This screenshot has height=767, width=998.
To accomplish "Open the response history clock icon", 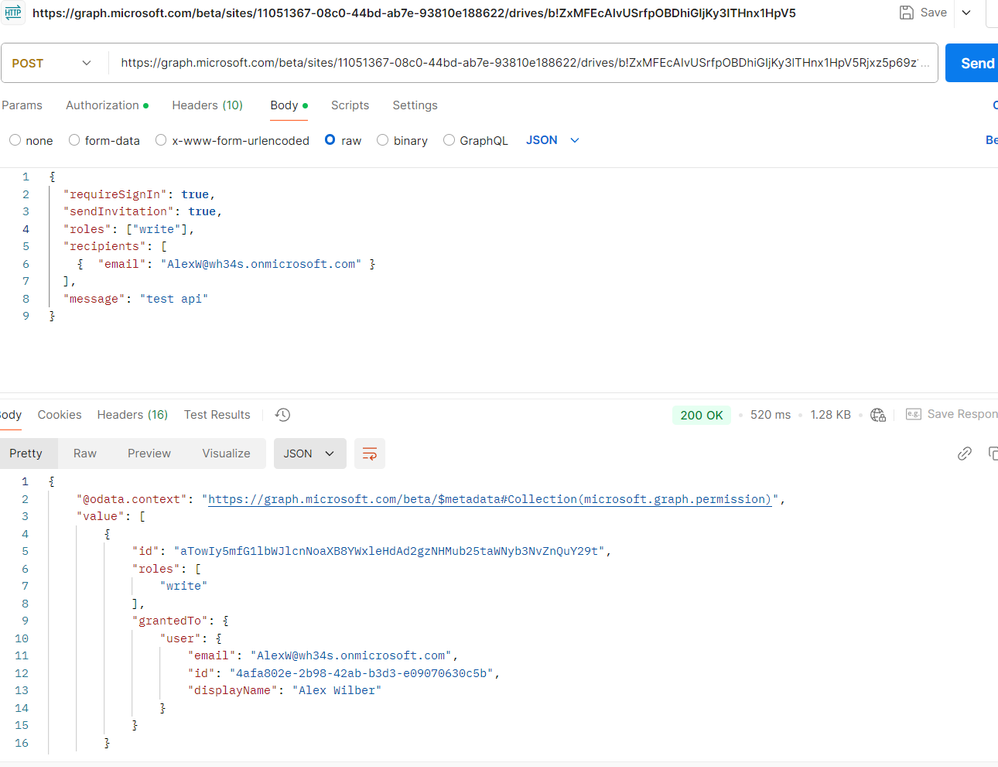I will 283,415.
